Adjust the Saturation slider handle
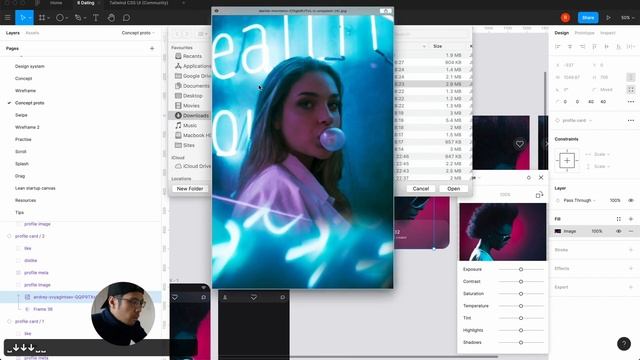This screenshot has height=360, width=640. tap(521, 294)
